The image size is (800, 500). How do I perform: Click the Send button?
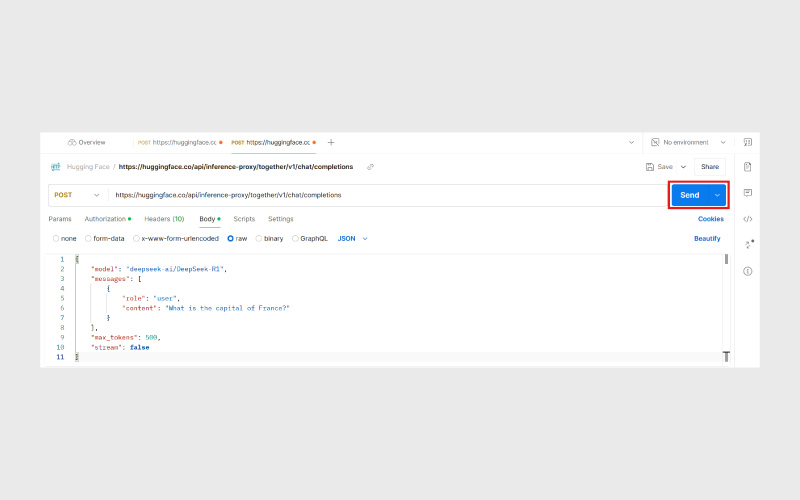pyautogui.click(x=689, y=195)
